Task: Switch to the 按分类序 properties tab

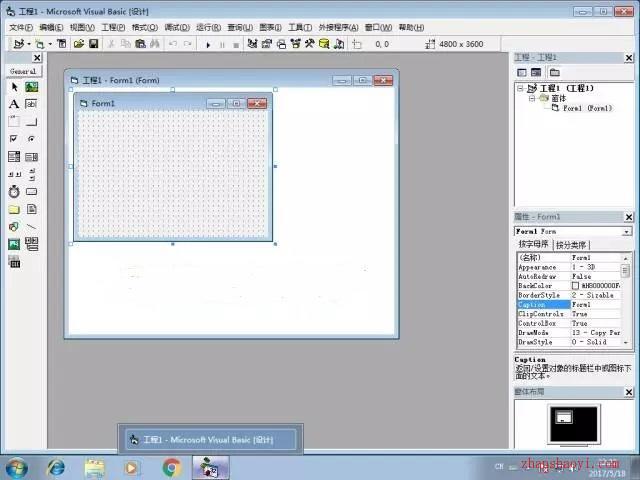Action: click(x=571, y=245)
